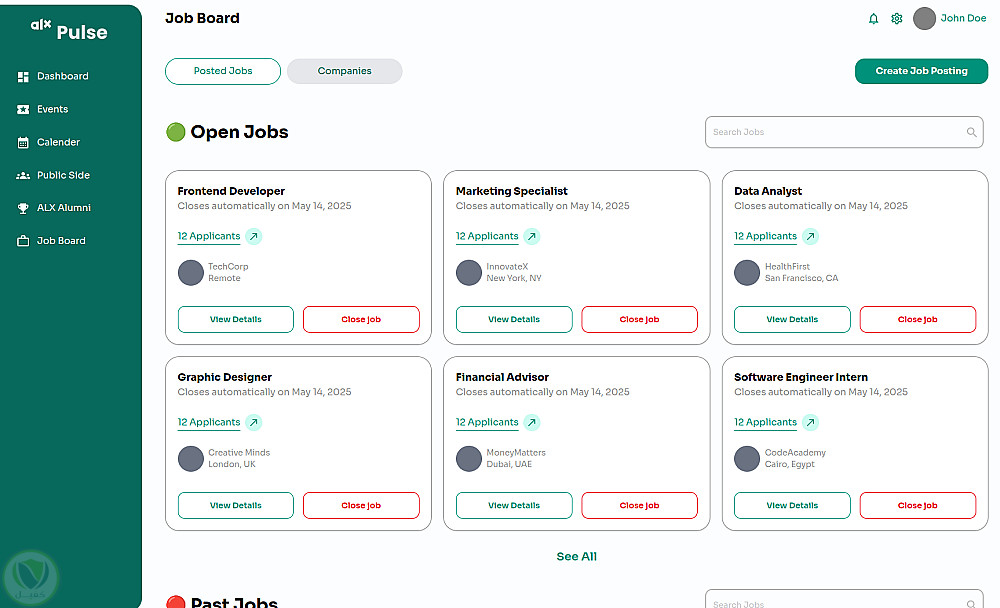The width and height of the screenshot is (1000, 608).
Task: Open the 12 Applicants link for Financial Advisor
Action: point(487,423)
